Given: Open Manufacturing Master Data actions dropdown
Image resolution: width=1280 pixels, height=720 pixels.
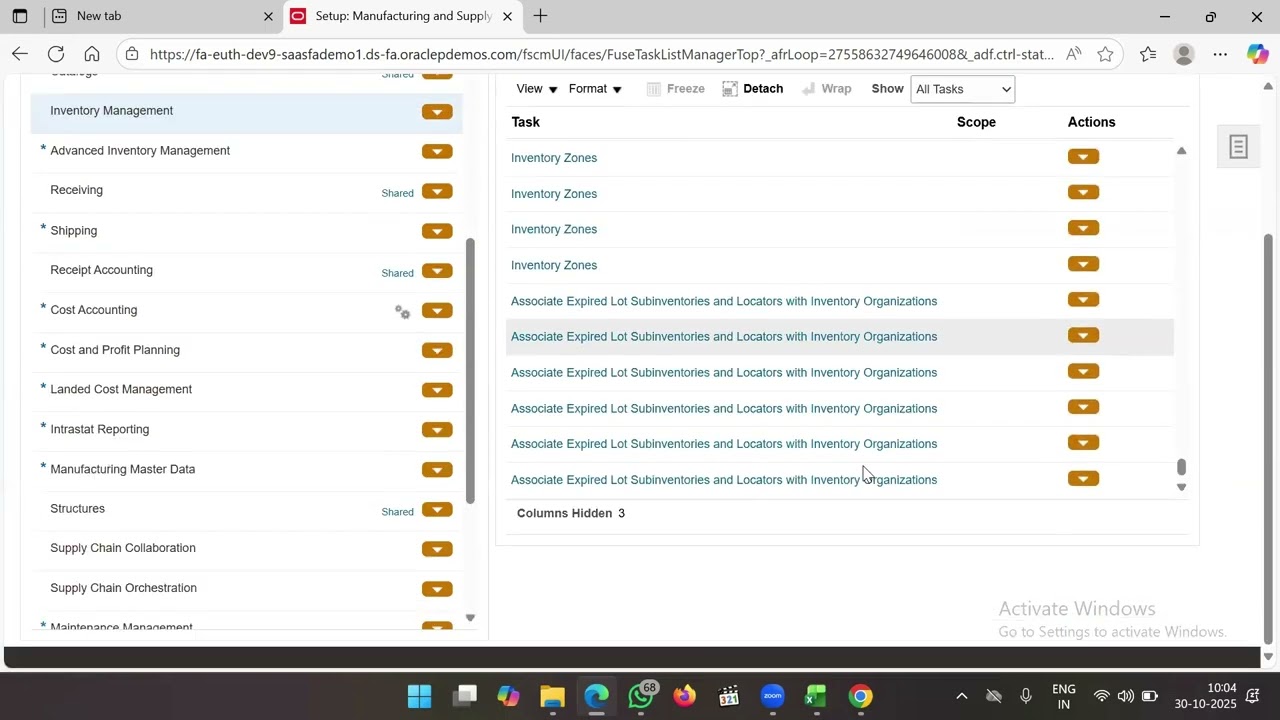Looking at the screenshot, I should (437, 470).
